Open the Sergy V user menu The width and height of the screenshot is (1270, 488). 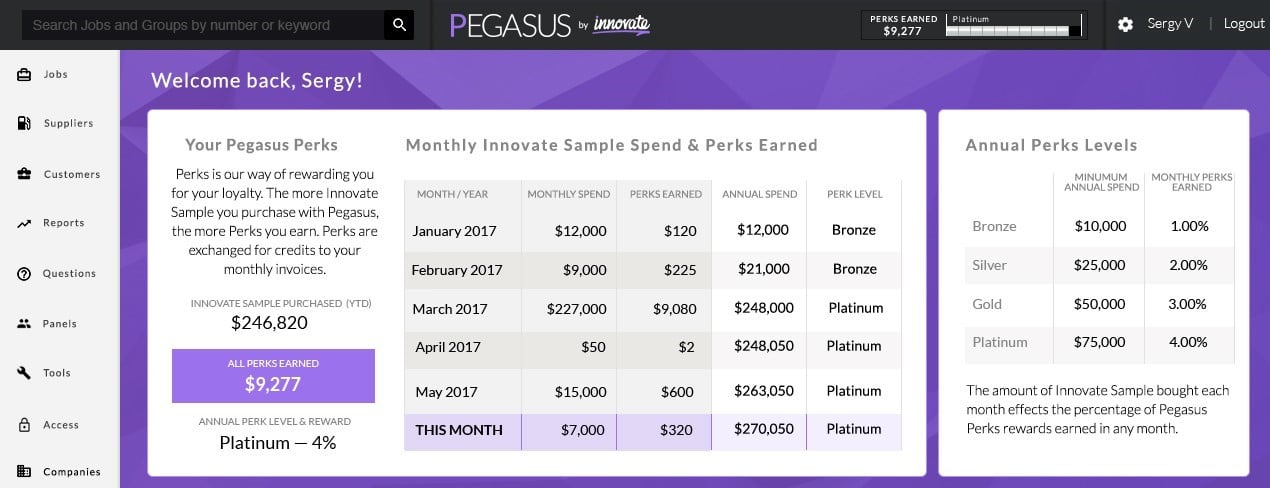(1170, 24)
